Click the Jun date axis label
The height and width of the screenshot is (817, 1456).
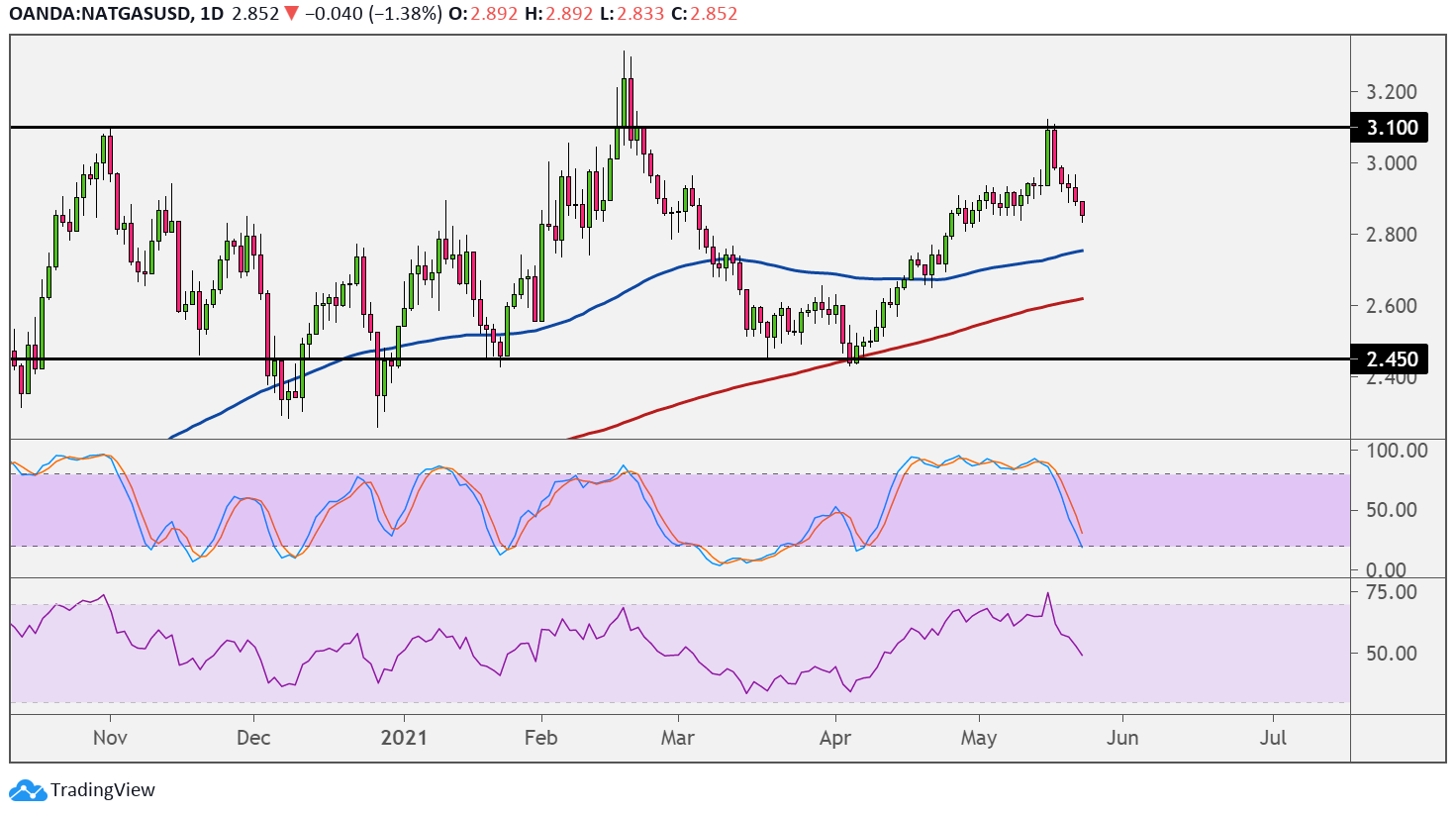point(1122,738)
